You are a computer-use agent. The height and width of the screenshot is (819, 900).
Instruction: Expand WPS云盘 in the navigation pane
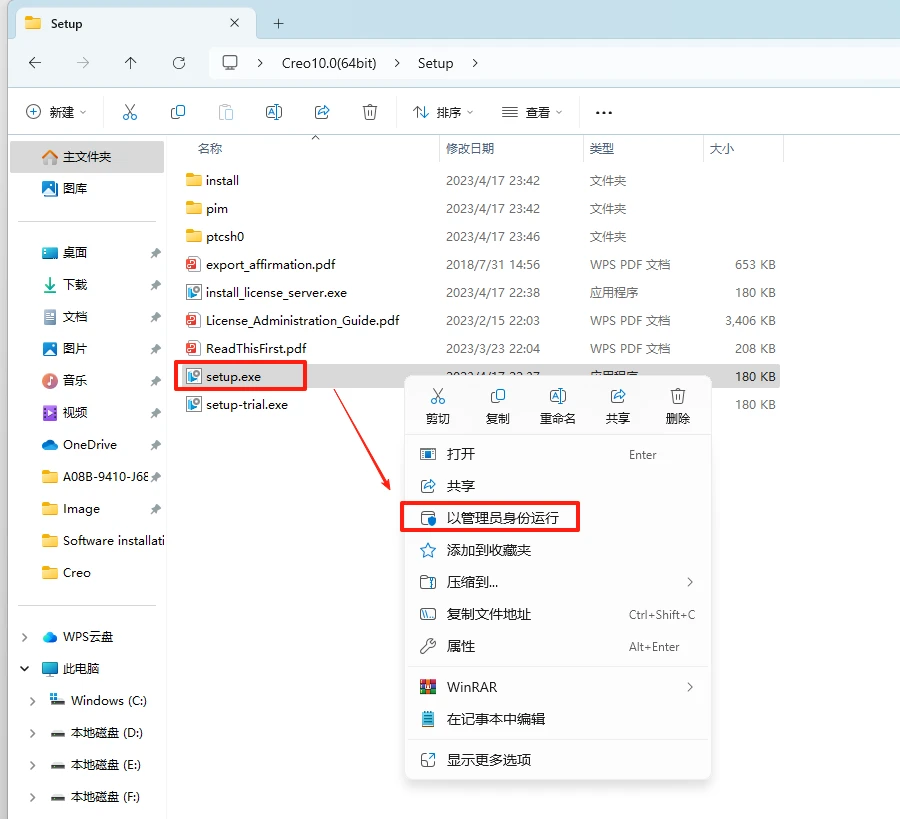(x=25, y=637)
